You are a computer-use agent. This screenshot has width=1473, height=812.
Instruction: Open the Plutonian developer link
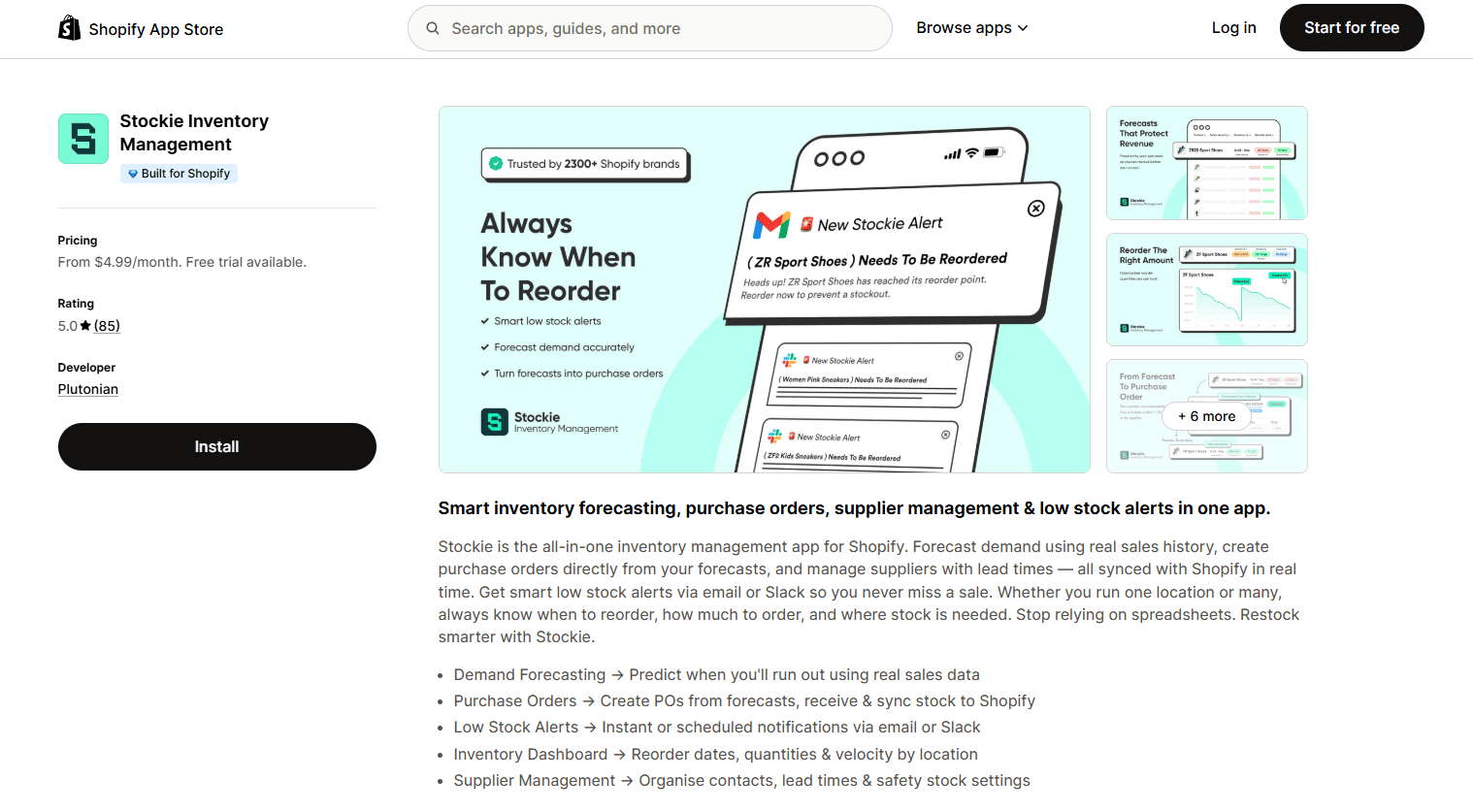pyautogui.click(x=88, y=389)
